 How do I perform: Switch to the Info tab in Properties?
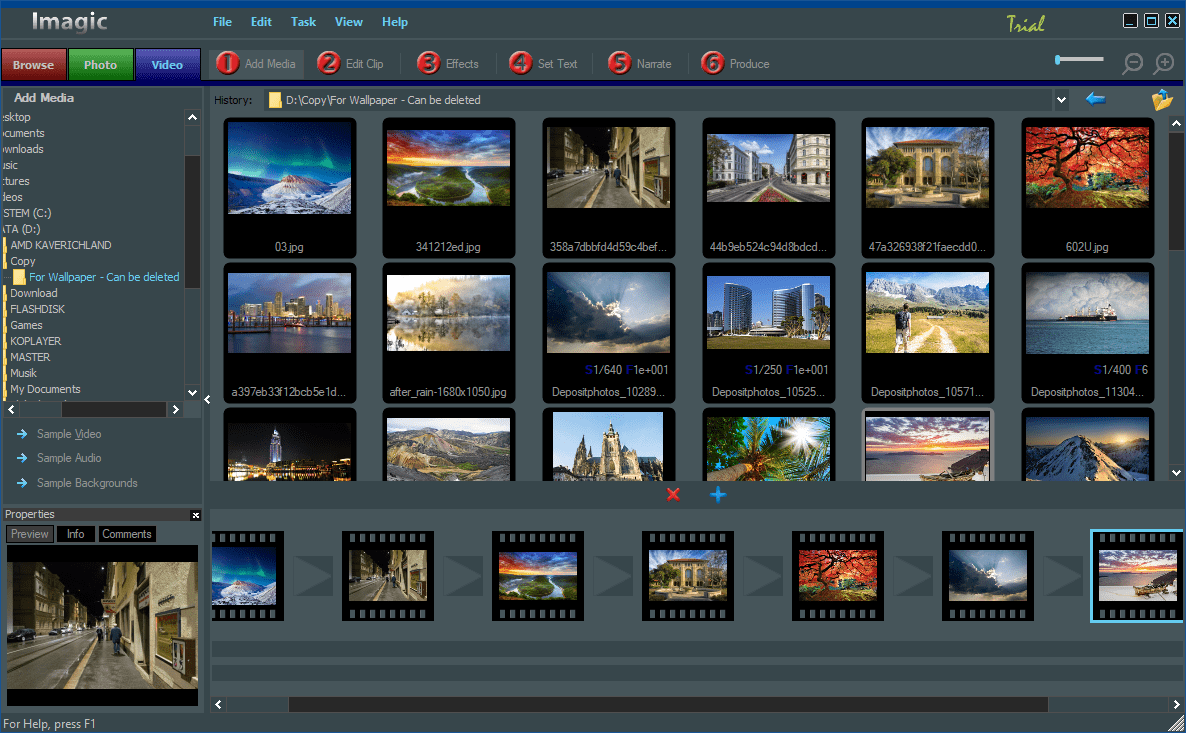[x=76, y=534]
